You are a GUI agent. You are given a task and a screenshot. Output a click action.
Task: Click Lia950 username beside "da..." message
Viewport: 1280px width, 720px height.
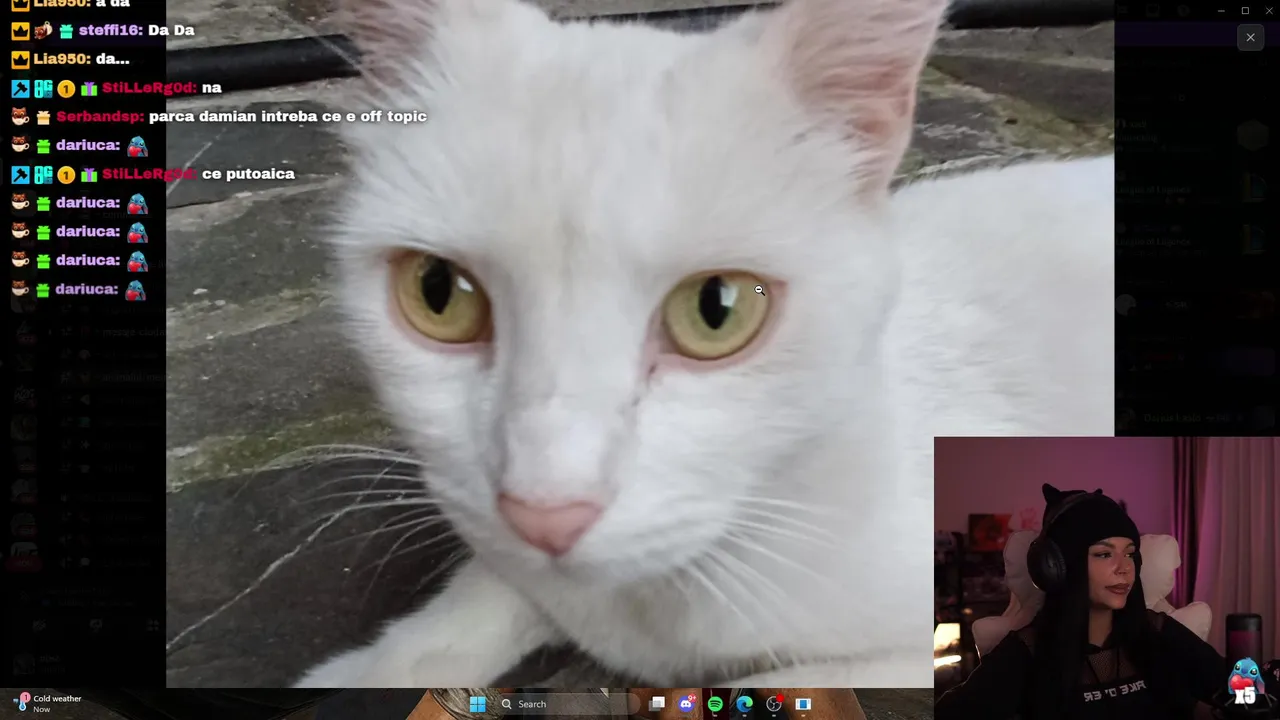pos(62,59)
